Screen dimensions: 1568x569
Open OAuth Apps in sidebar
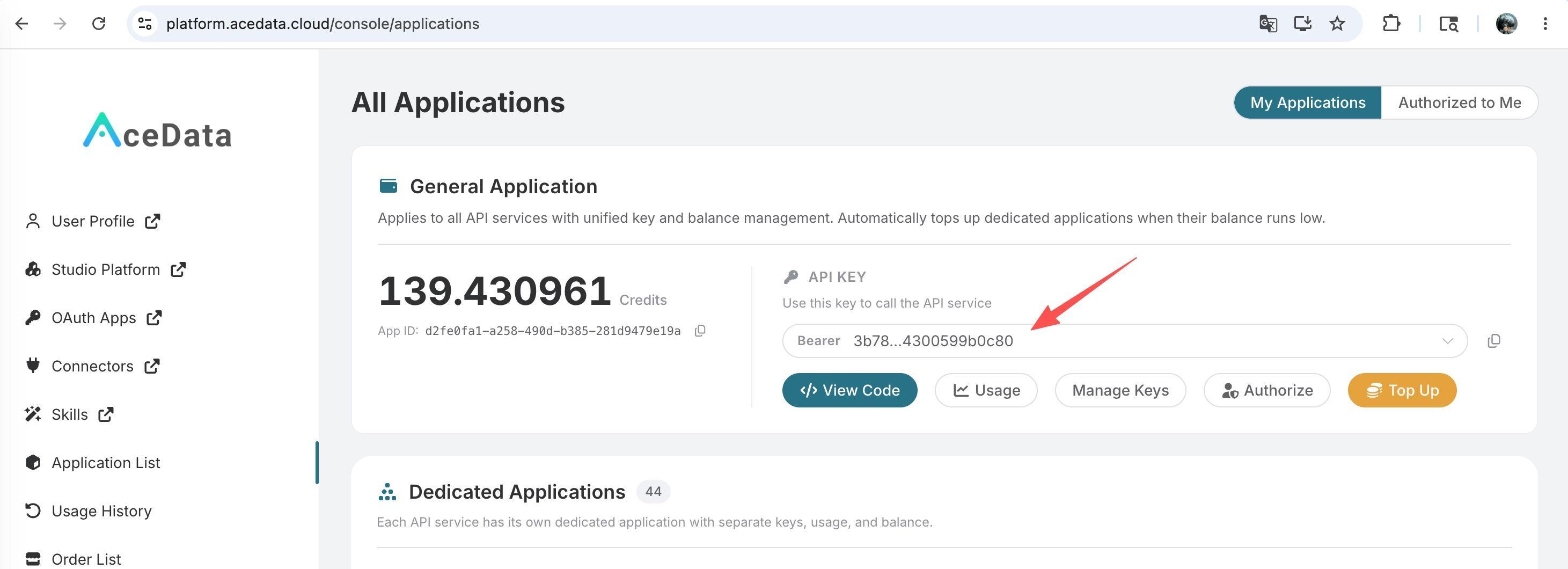(x=93, y=318)
